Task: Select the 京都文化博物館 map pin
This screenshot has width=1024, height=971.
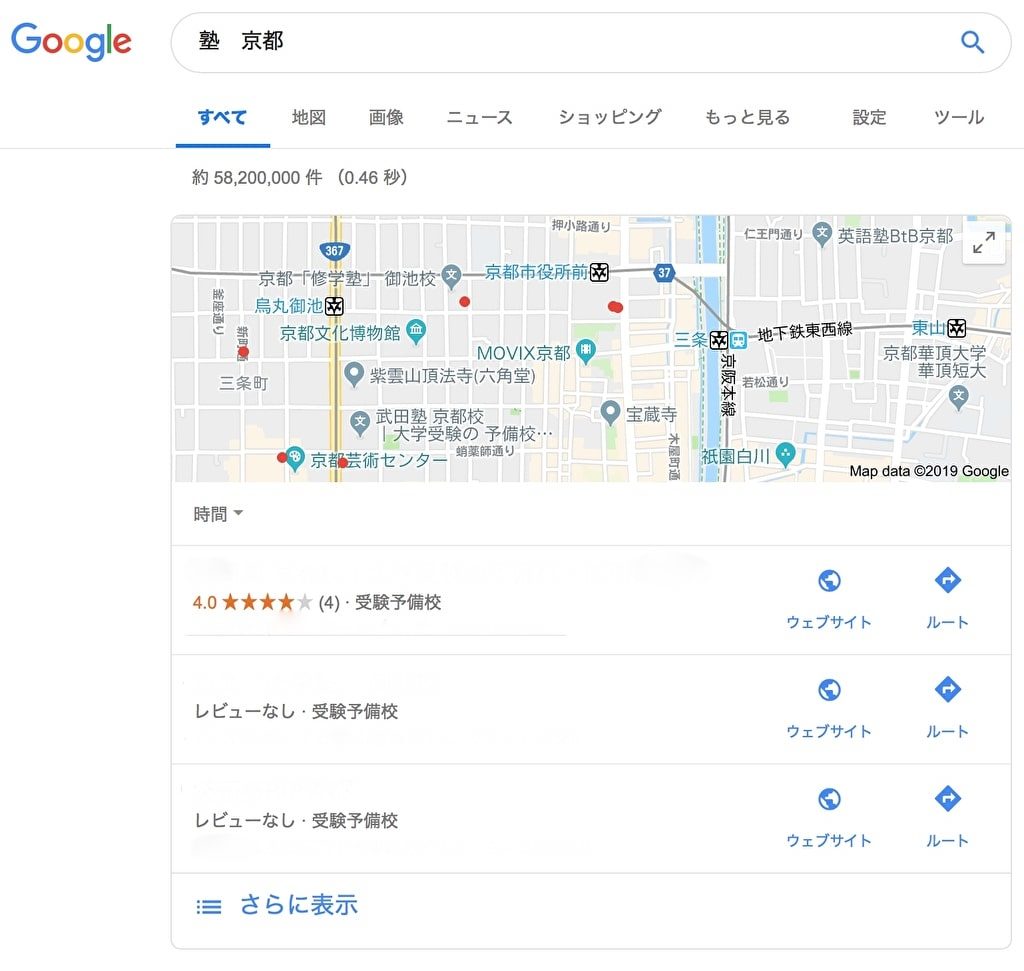Action: point(417,331)
